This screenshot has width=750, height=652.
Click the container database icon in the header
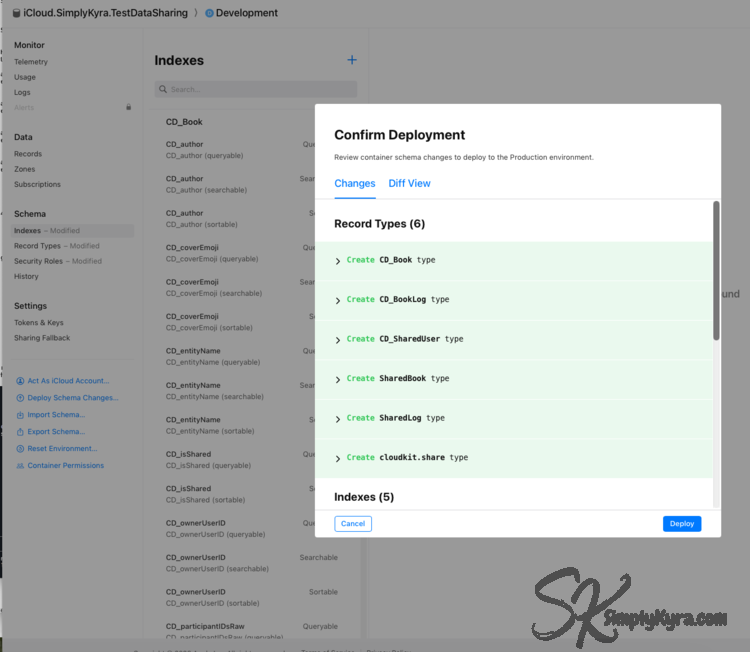tap(16, 13)
